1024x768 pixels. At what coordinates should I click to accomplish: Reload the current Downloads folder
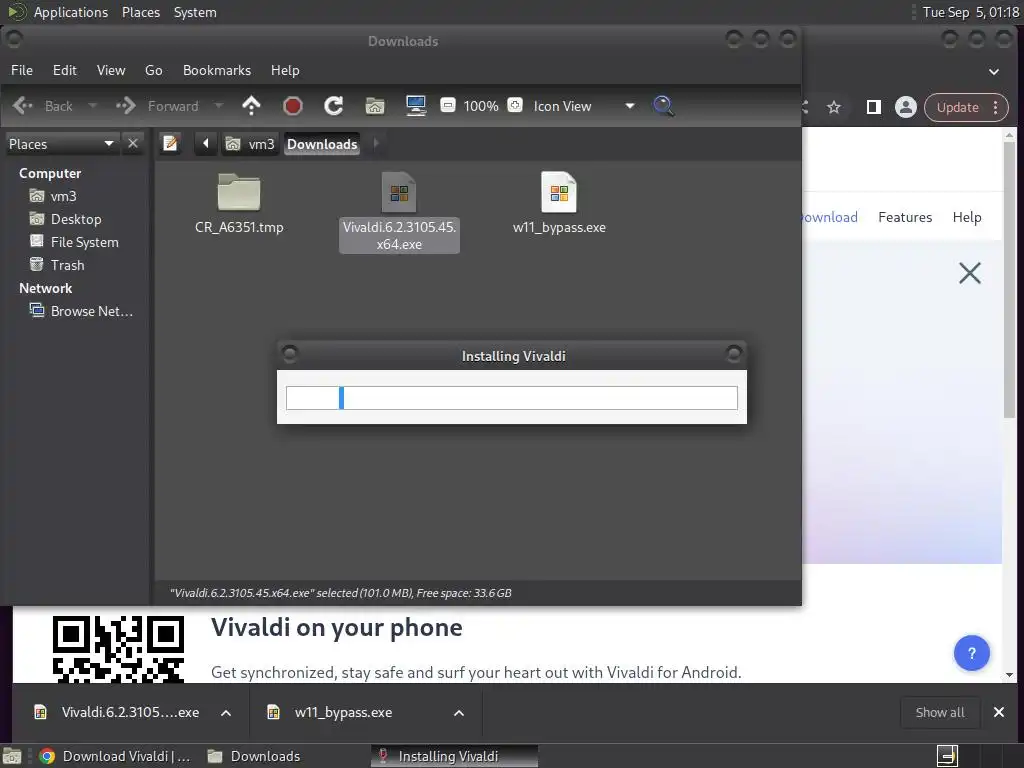pos(334,106)
